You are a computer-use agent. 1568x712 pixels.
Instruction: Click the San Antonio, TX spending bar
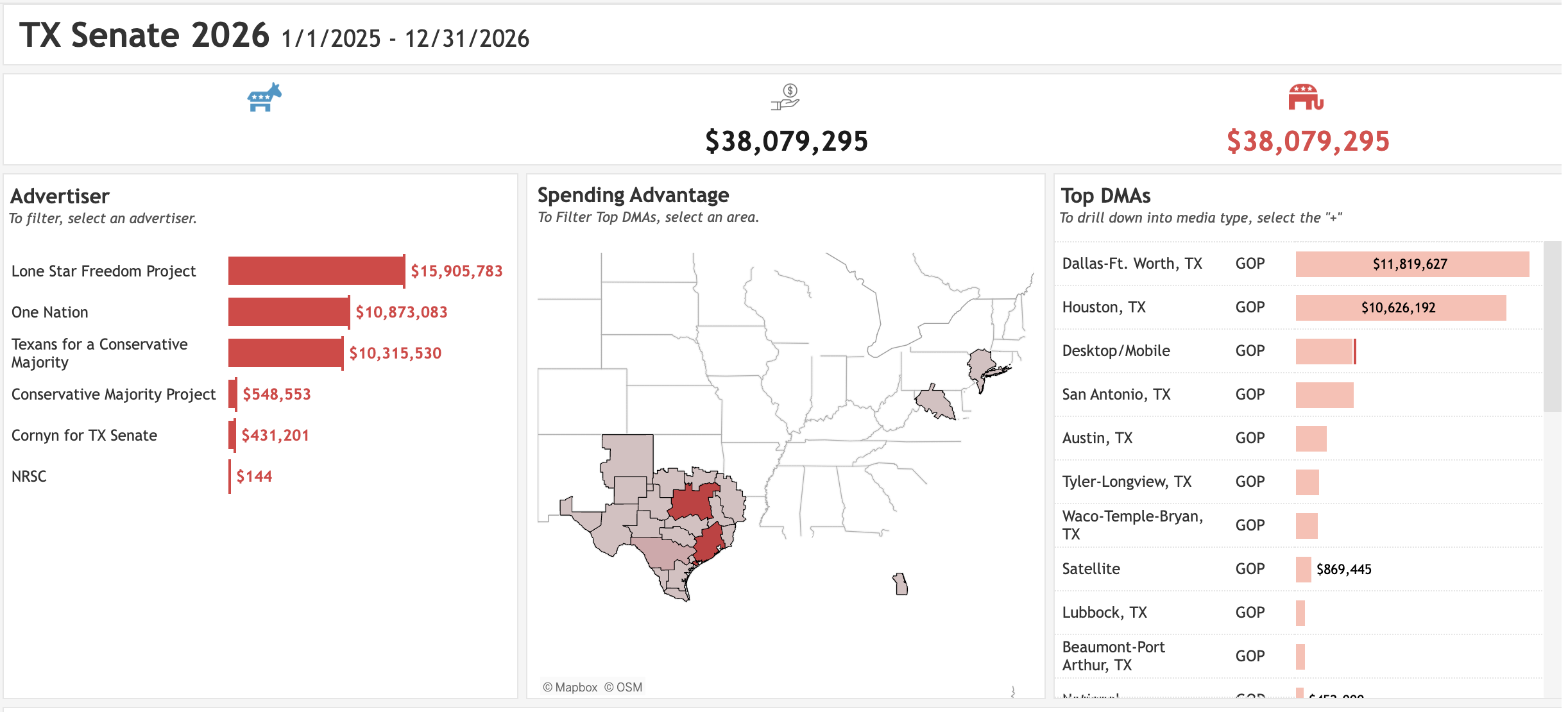[1324, 394]
